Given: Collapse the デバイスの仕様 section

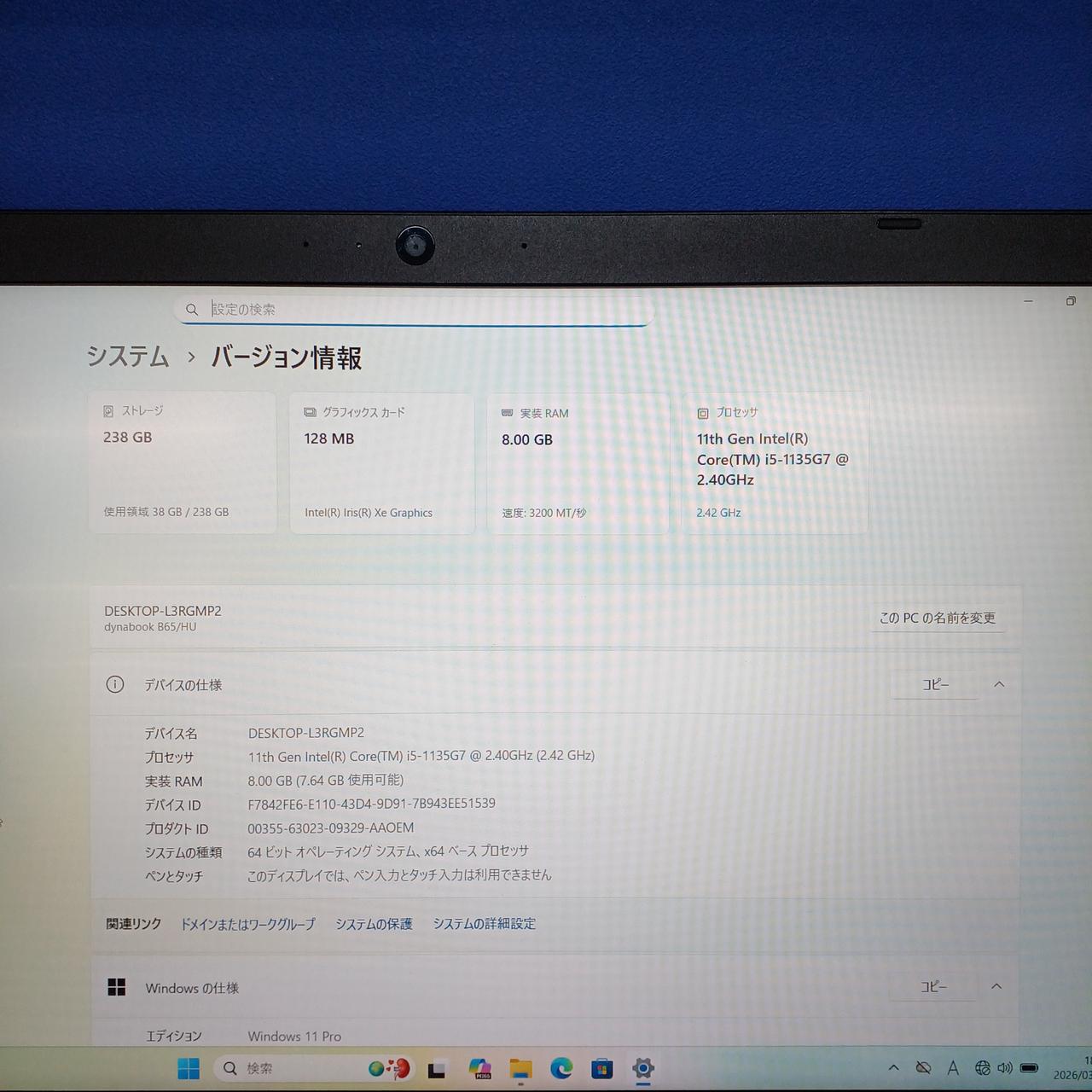Looking at the screenshot, I should click(x=999, y=685).
